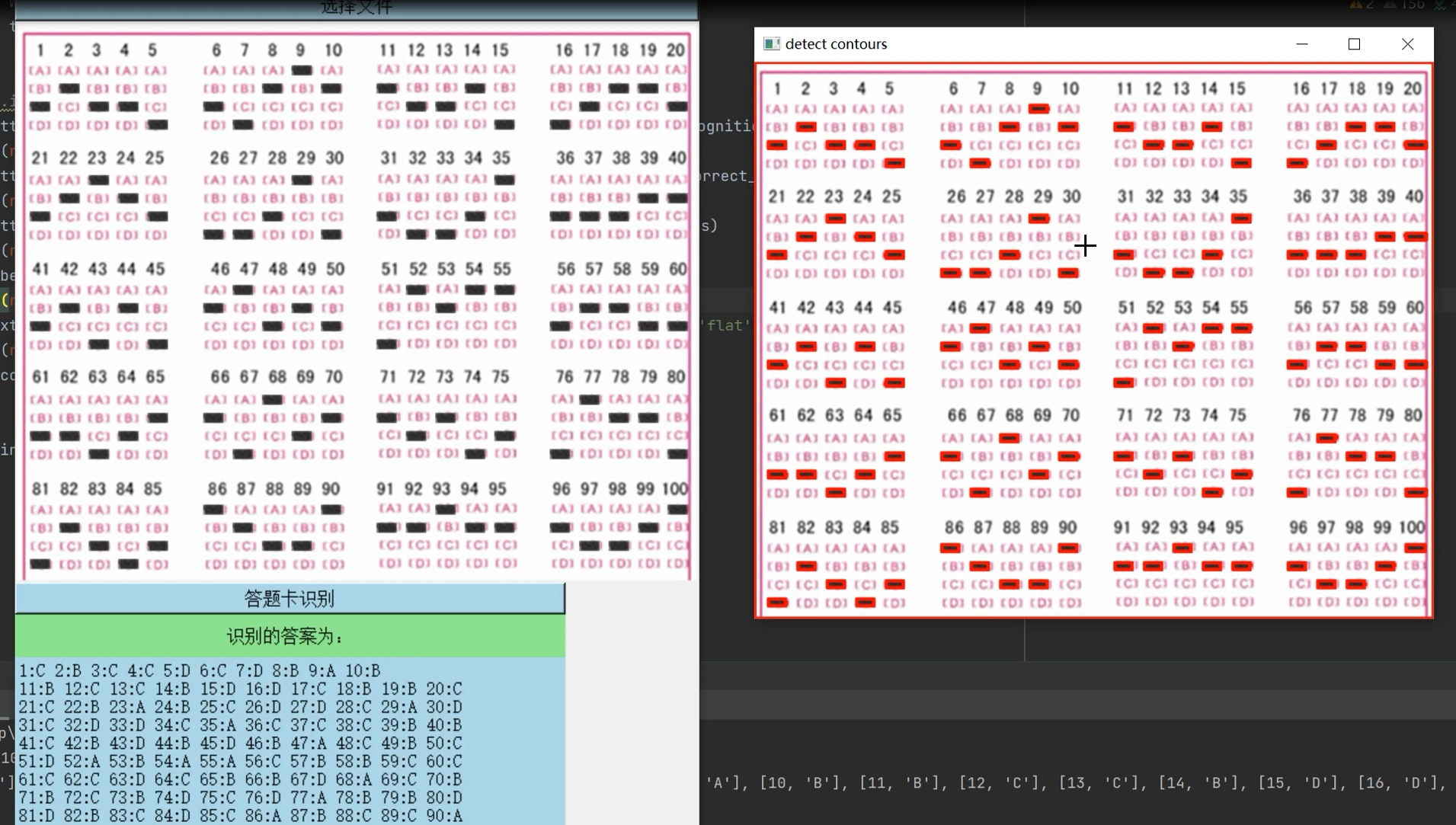Maximize the detect contours window
Image resolution: width=1456 pixels, height=825 pixels.
[x=1354, y=44]
